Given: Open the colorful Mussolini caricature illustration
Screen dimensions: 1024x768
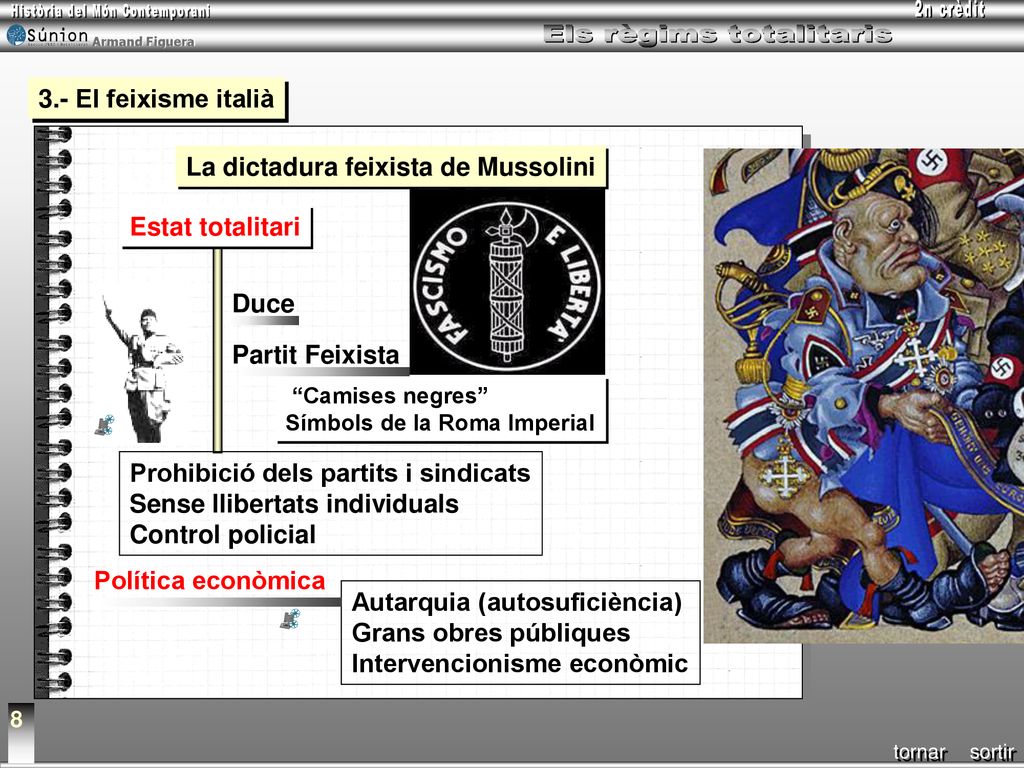Looking at the screenshot, I should 863,396.
